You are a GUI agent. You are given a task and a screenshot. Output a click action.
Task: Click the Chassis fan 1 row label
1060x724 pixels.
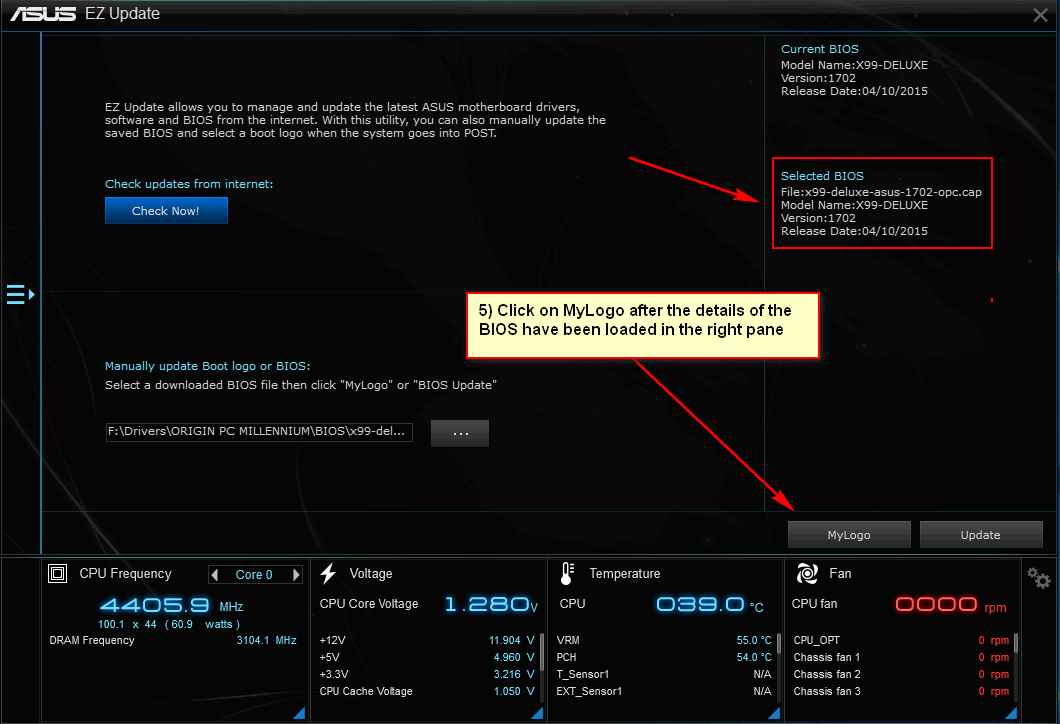pos(827,657)
